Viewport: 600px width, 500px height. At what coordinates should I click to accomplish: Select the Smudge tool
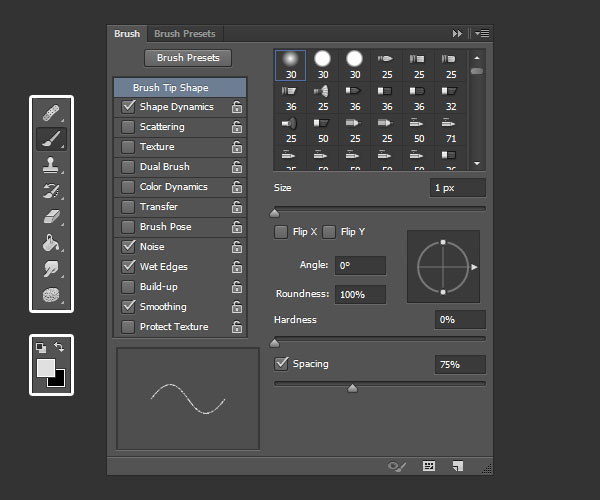point(51,269)
